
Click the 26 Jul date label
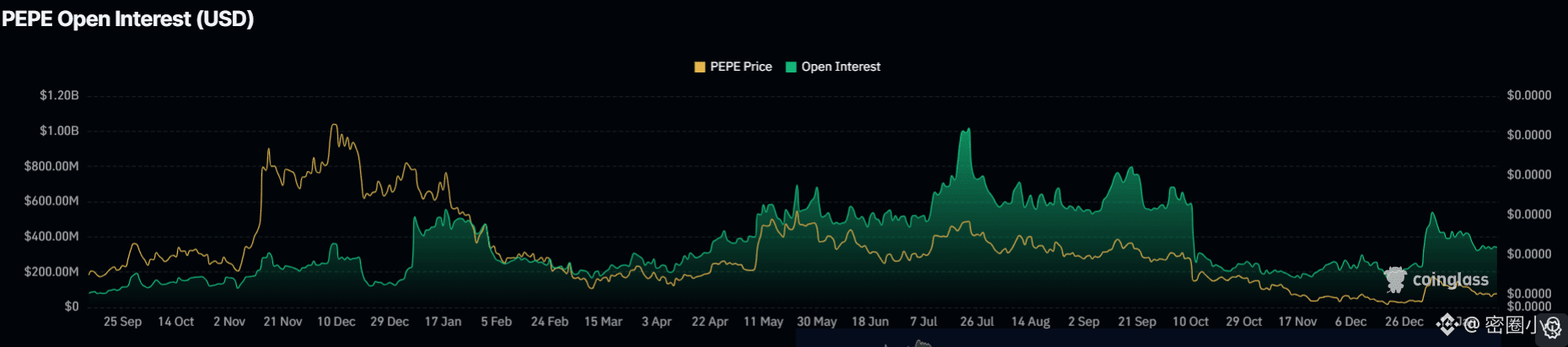point(977,322)
